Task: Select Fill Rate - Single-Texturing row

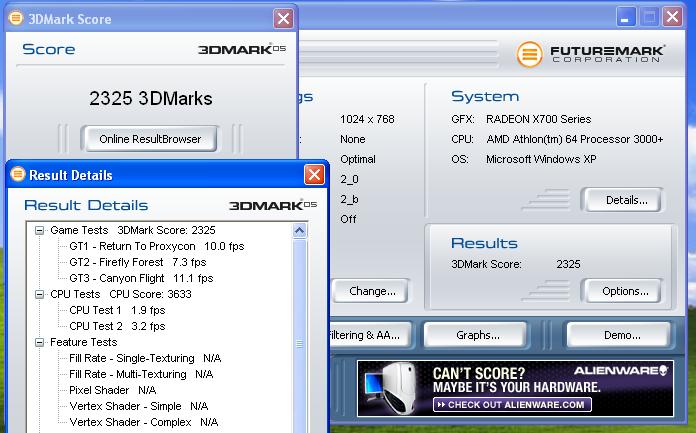Action: tap(145, 358)
